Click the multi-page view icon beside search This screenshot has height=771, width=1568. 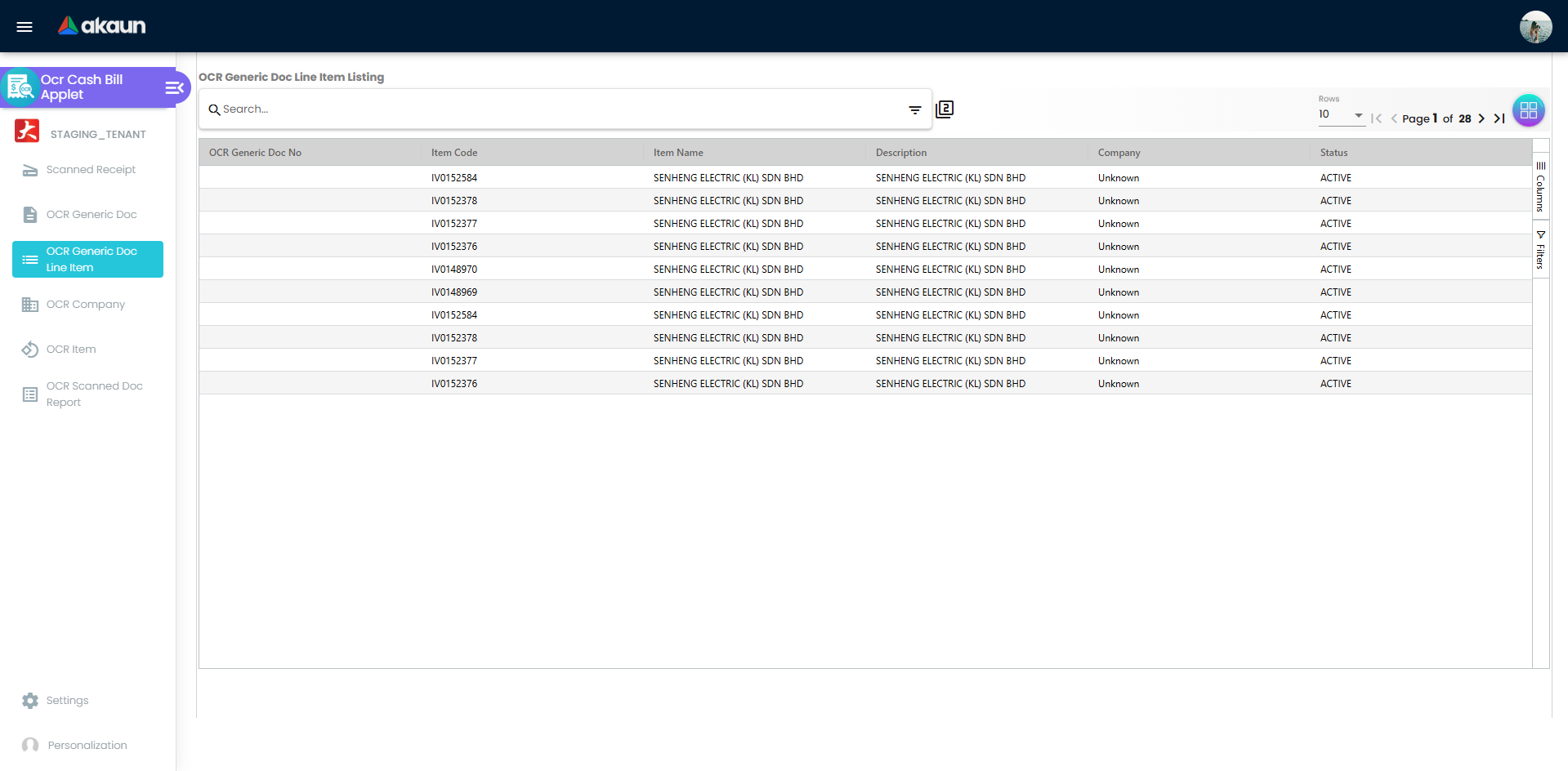pos(945,109)
